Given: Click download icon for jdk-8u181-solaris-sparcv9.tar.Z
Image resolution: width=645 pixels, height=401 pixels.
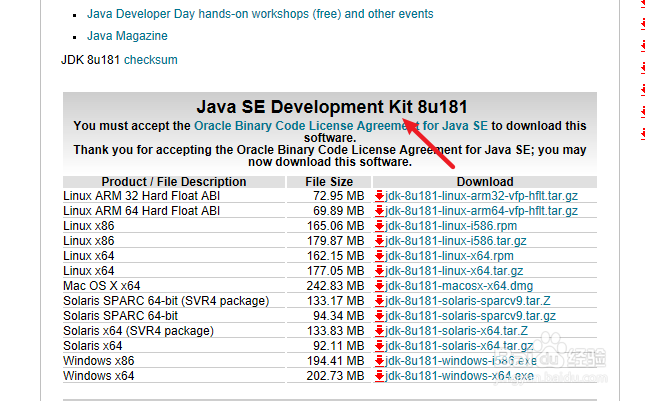Looking at the screenshot, I should (379, 301).
